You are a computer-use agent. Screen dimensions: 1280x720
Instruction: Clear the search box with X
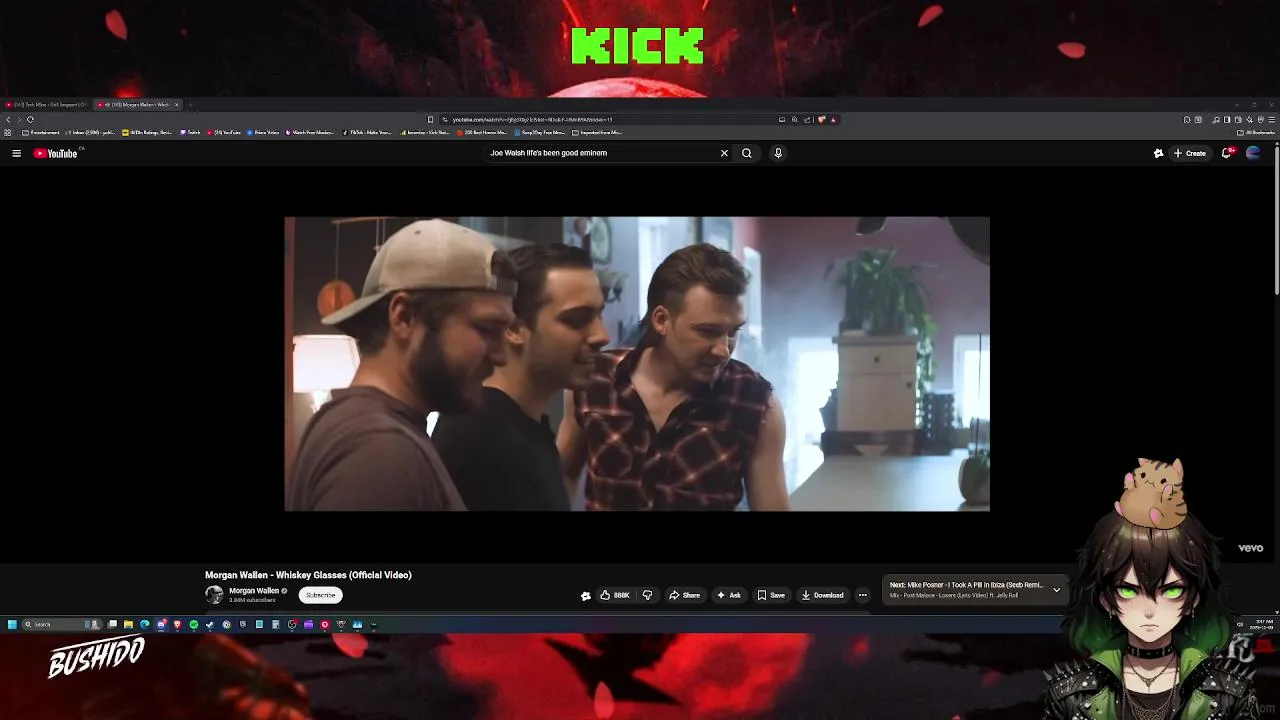coord(724,153)
